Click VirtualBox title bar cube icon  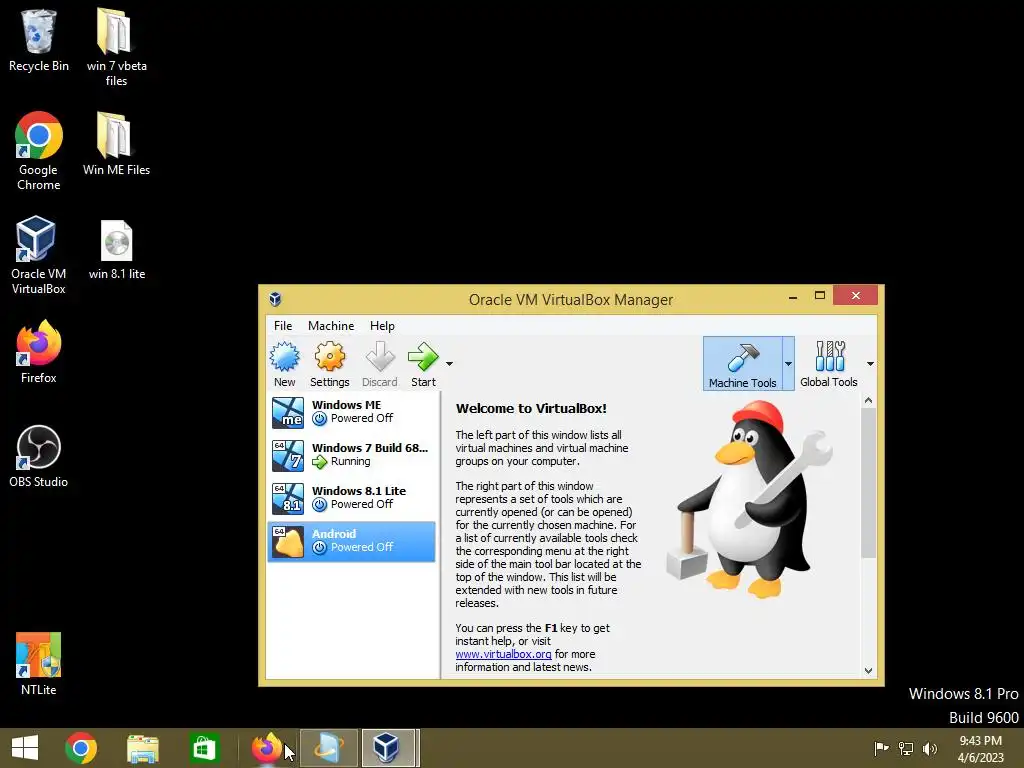(x=275, y=299)
